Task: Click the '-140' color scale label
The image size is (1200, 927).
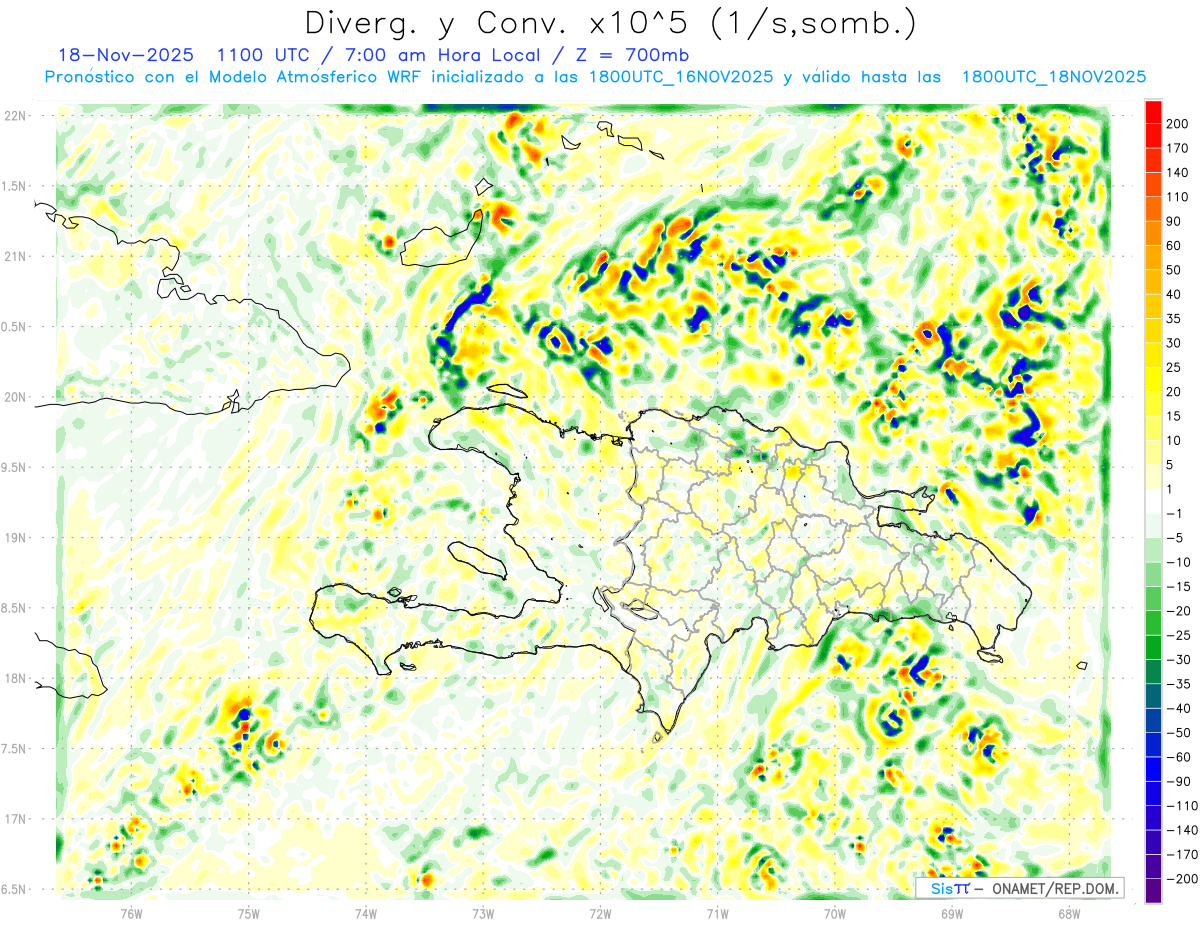Action: (1183, 830)
